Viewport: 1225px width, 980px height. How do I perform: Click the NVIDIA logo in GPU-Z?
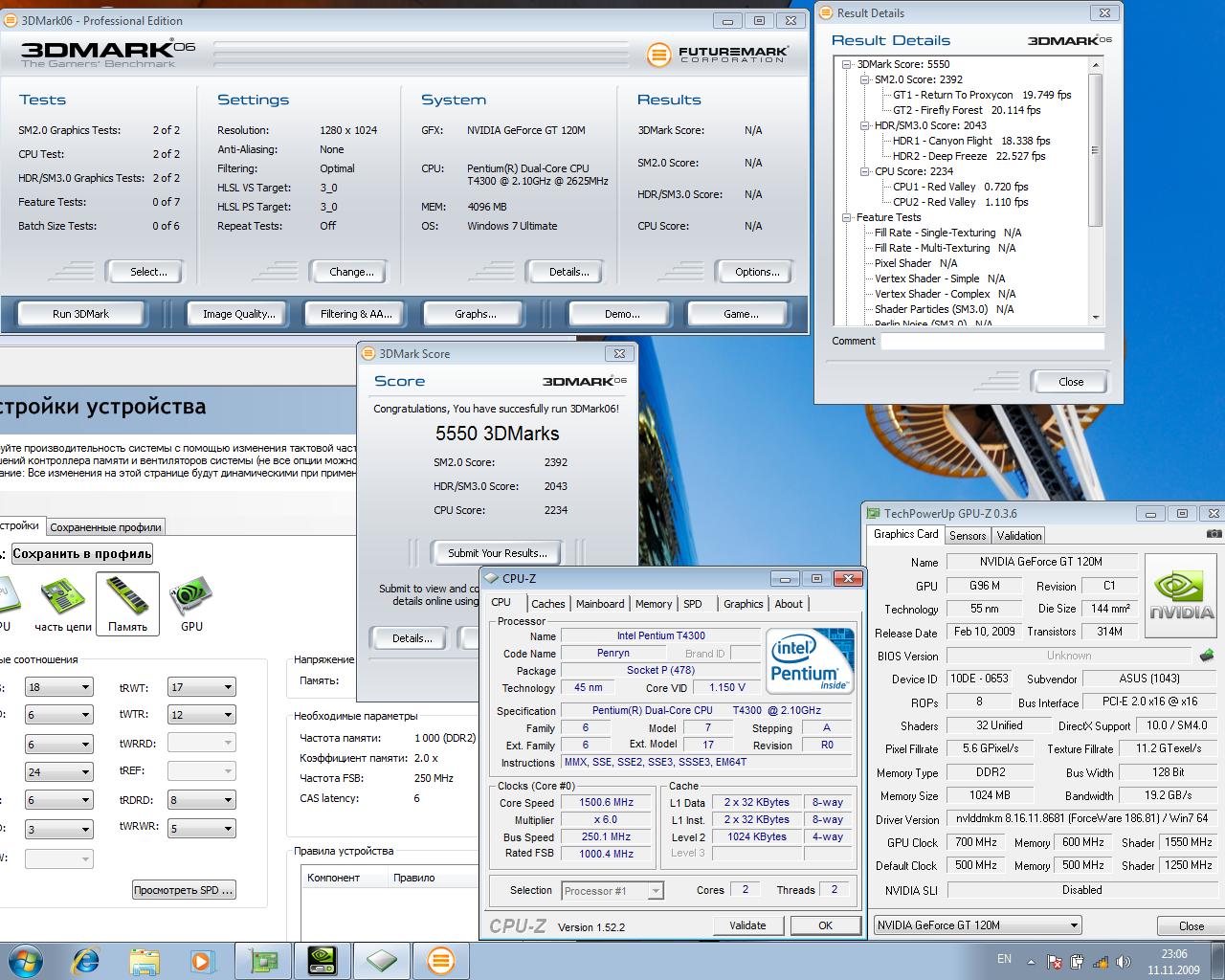[1181, 596]
